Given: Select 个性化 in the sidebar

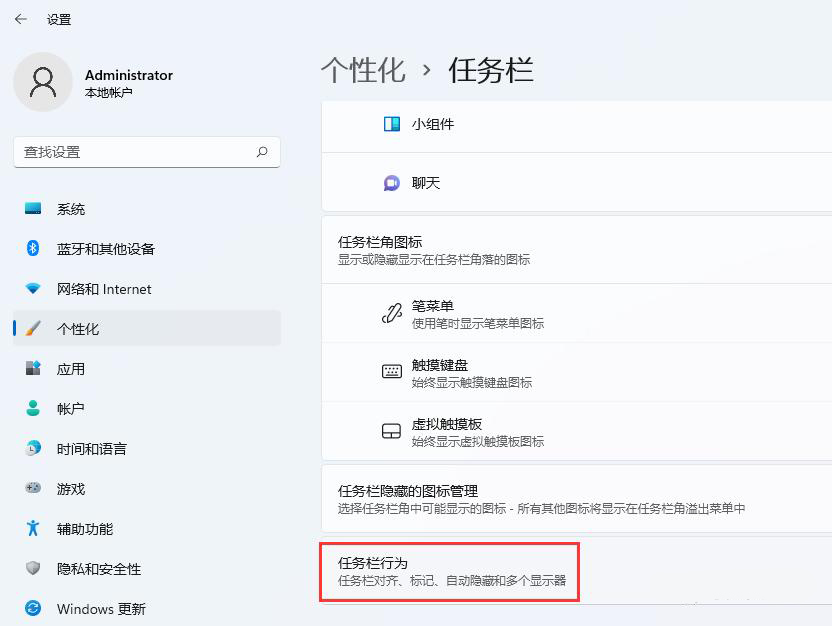Looking at the screenshot, I should pos(146,328).
